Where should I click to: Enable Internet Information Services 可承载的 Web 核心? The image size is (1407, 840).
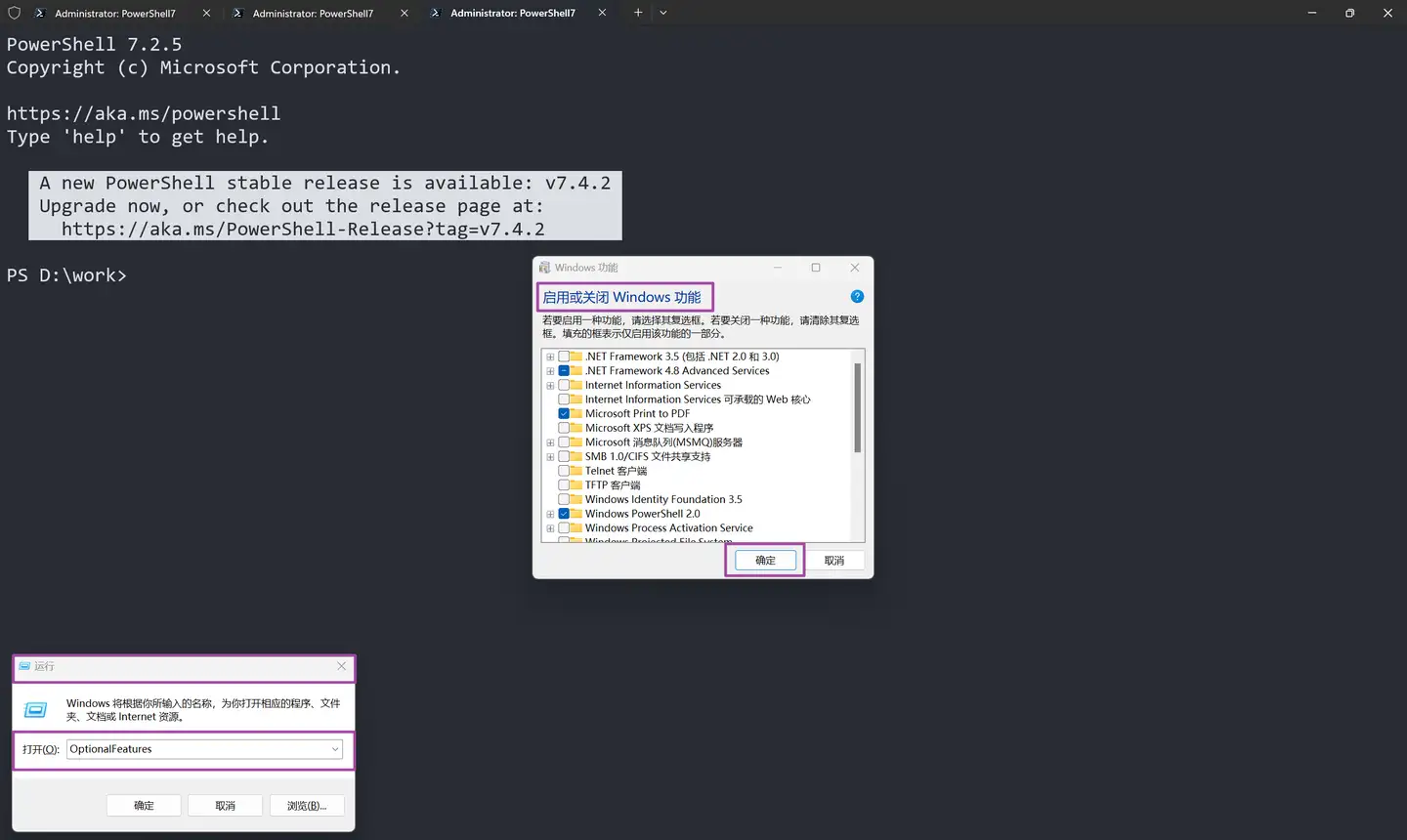tap(564, 399)
